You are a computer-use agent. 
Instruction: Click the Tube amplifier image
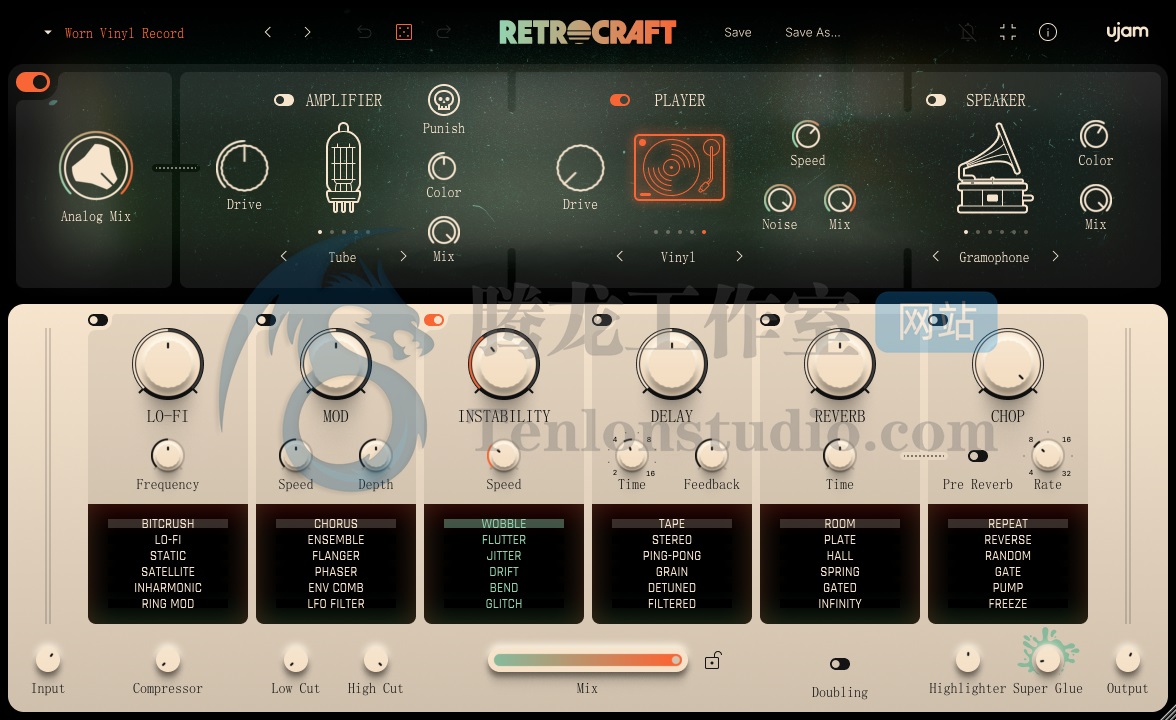(x=343, y=169)
